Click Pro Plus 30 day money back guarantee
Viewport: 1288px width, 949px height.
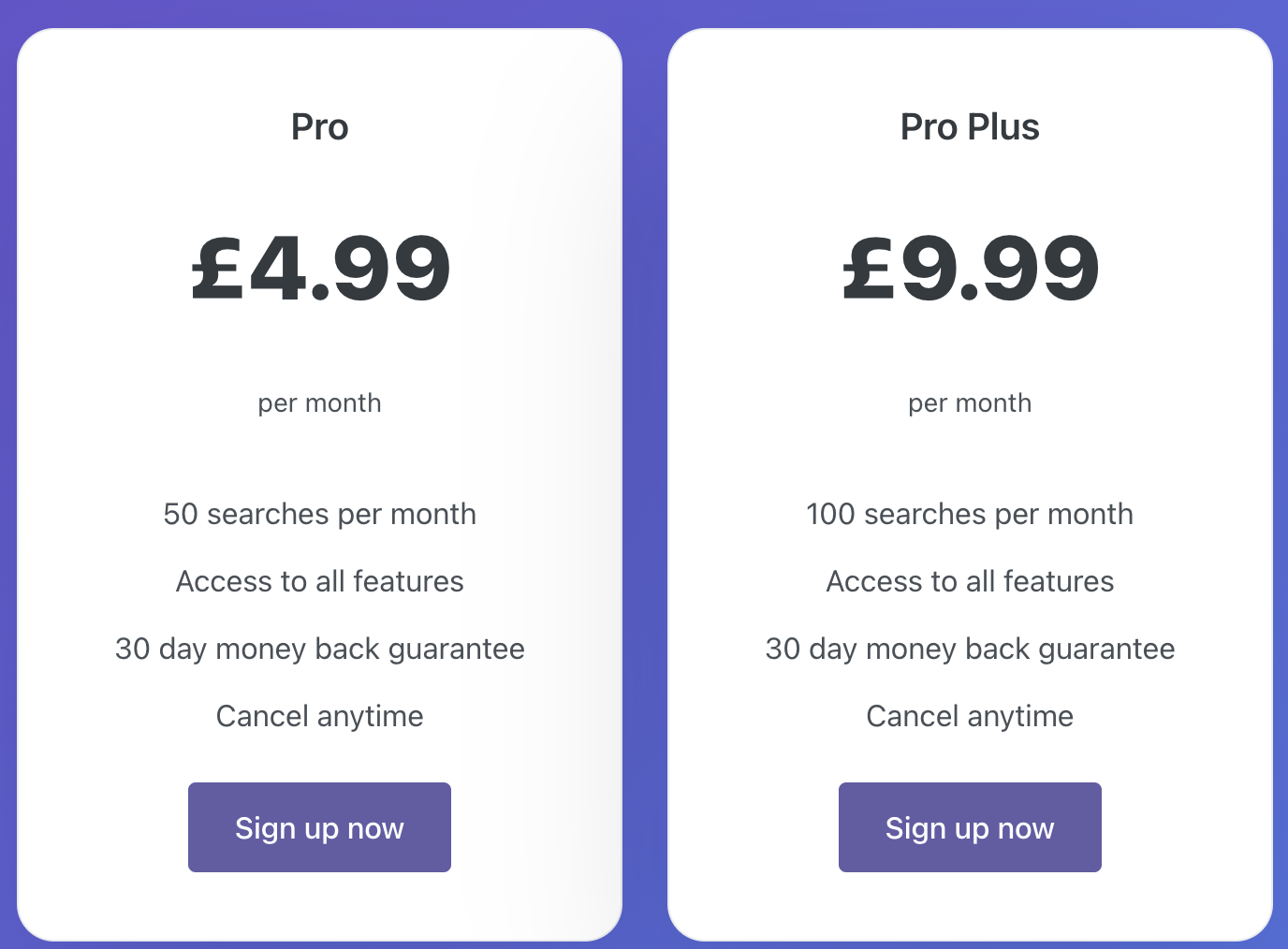(x=970, y=649)
